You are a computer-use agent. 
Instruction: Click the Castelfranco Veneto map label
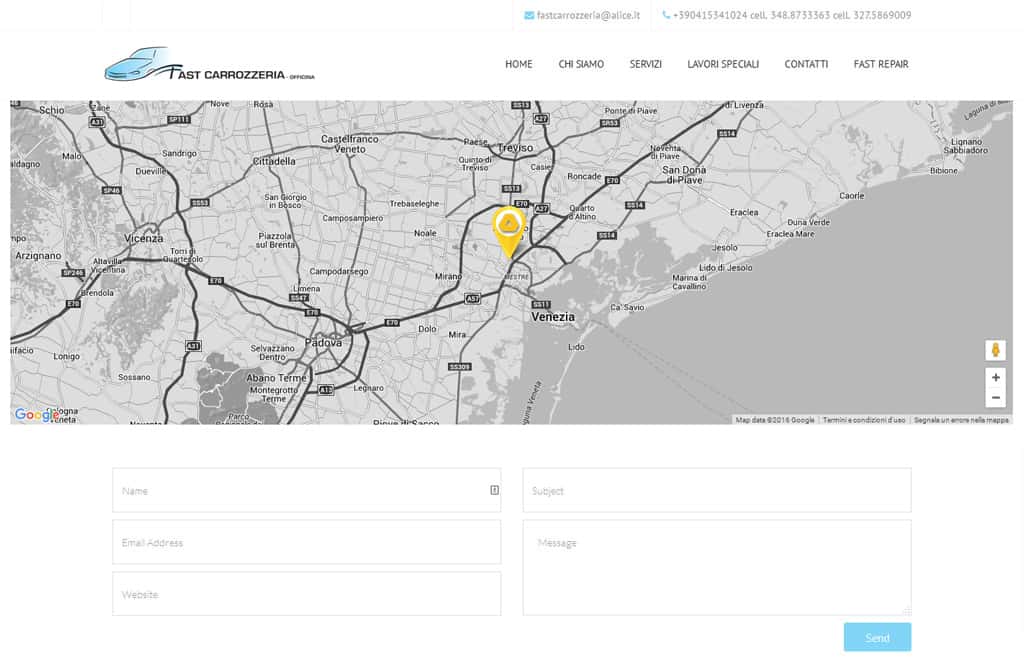click(349, 144)
